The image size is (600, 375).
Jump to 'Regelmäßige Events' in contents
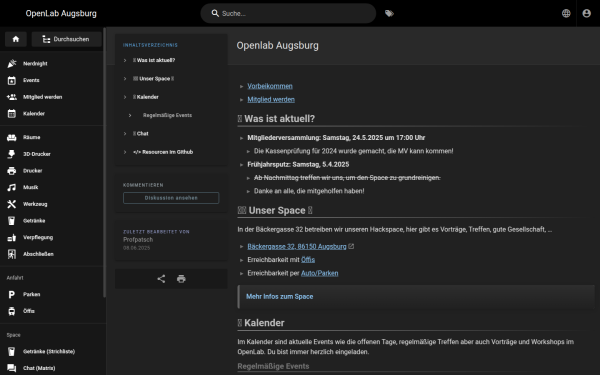[x=167, y=116]
